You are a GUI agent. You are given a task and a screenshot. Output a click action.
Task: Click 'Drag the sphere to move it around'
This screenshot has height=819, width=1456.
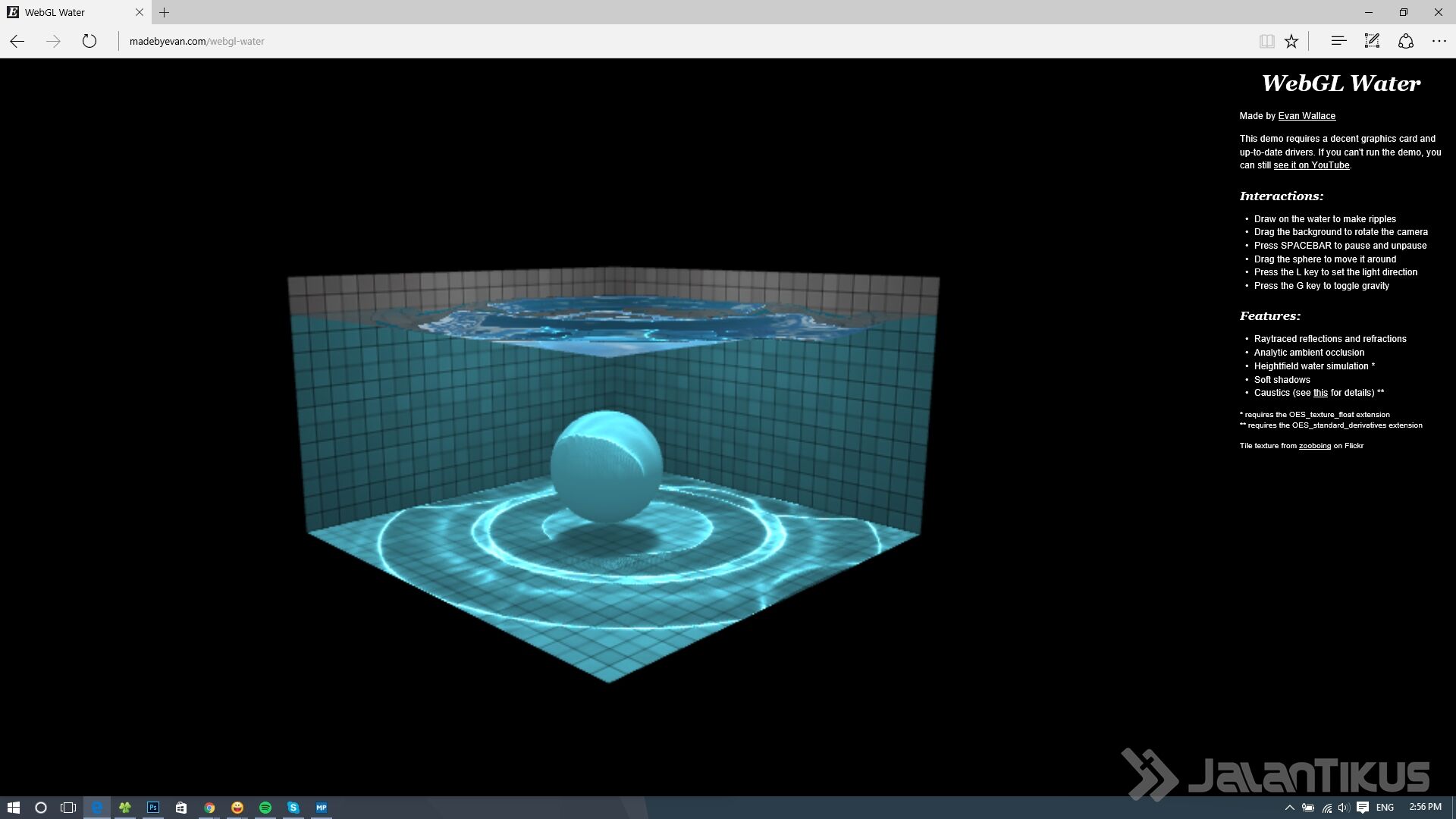[x=1325, y=259]
